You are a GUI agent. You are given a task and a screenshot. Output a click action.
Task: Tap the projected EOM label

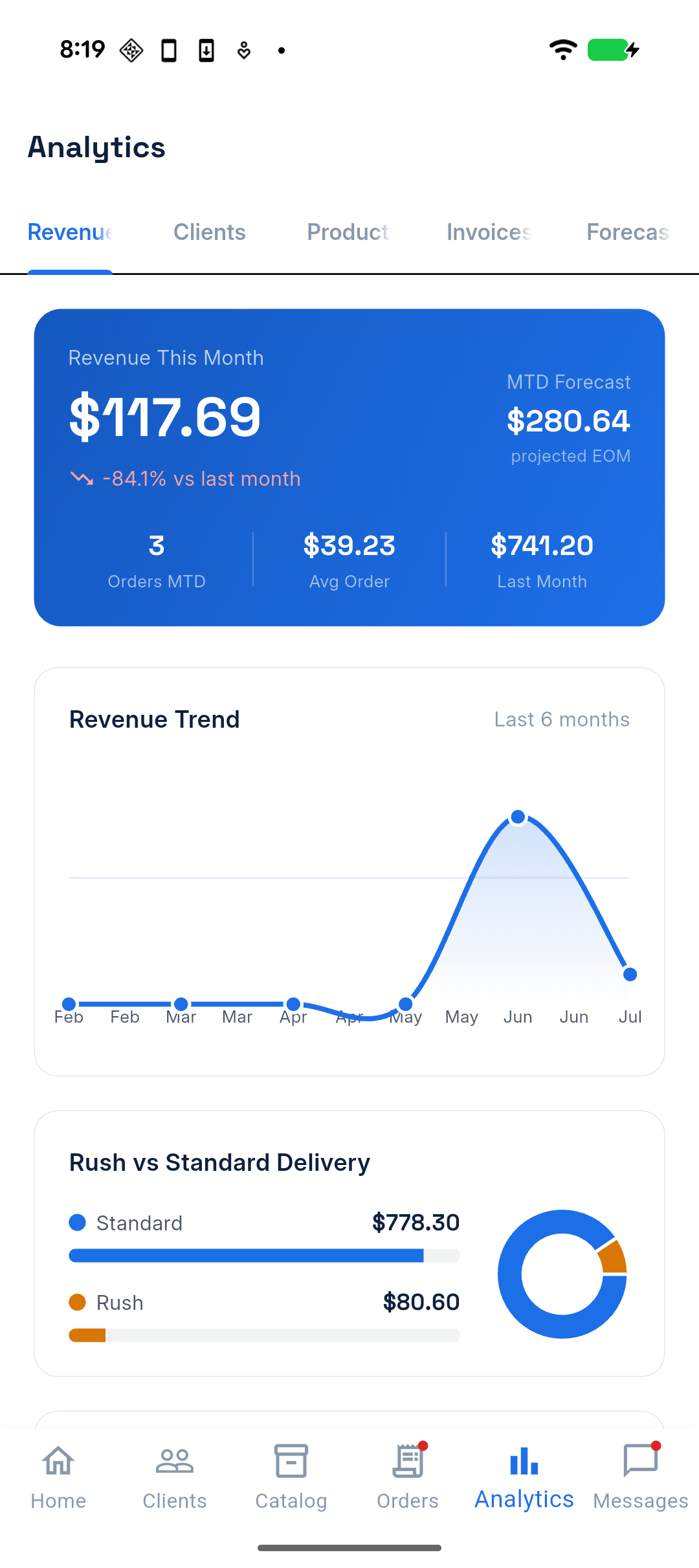[570, 456]
